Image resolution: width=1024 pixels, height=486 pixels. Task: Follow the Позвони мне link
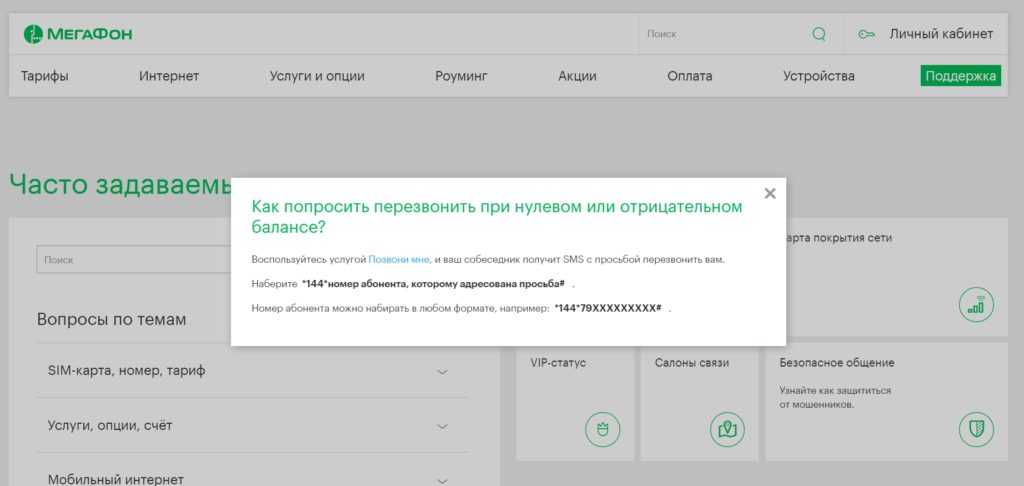pyautogui.click(x=399, y=260)
